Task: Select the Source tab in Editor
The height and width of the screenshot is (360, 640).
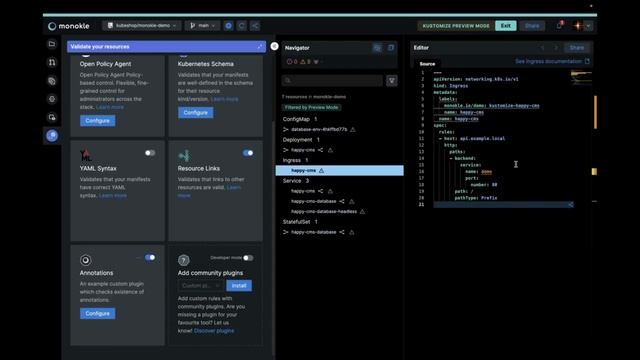Action: click(427, 64)
